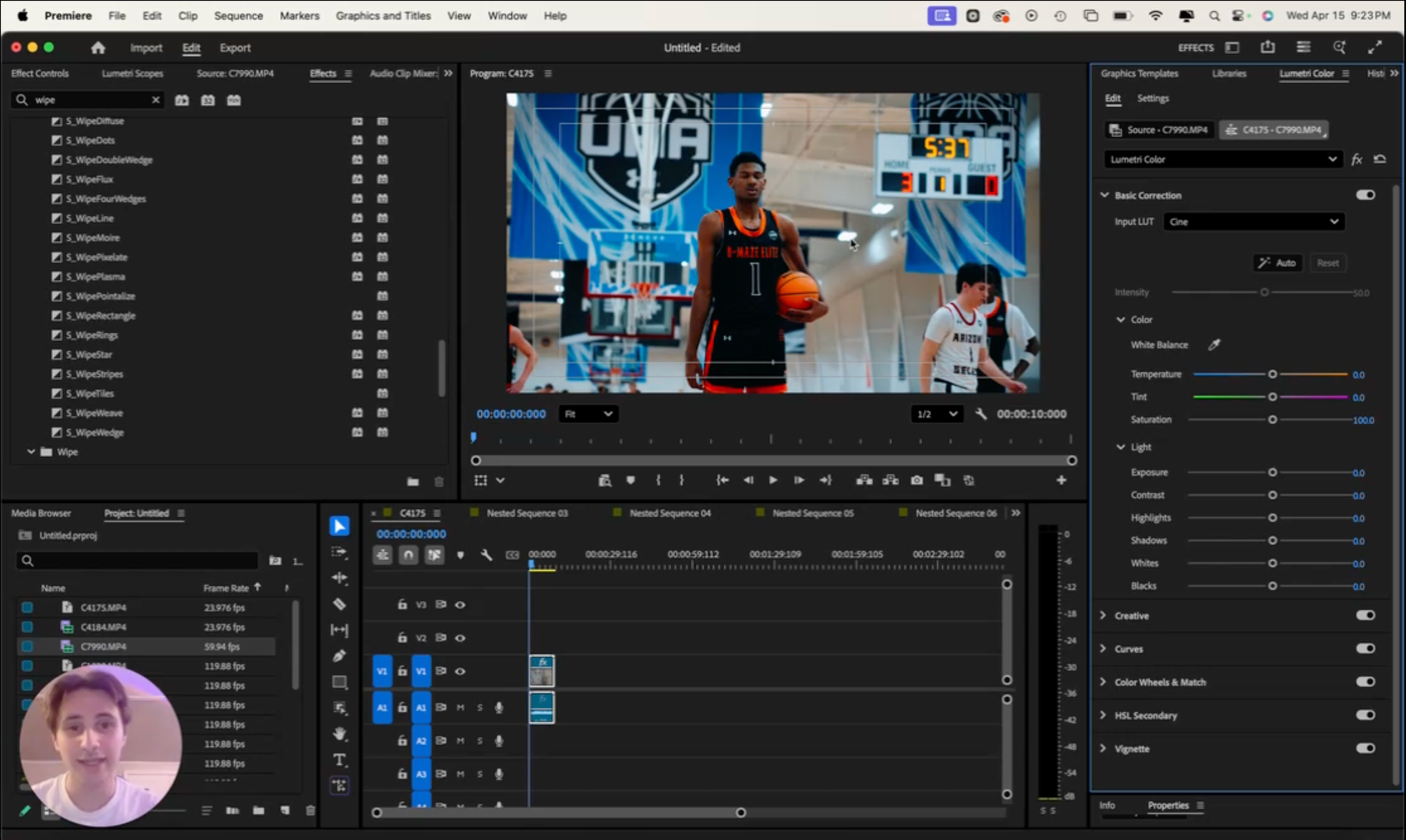Screen dimensions: 1406x840
Task: Select the Type tool
Action: click(339, 759)
